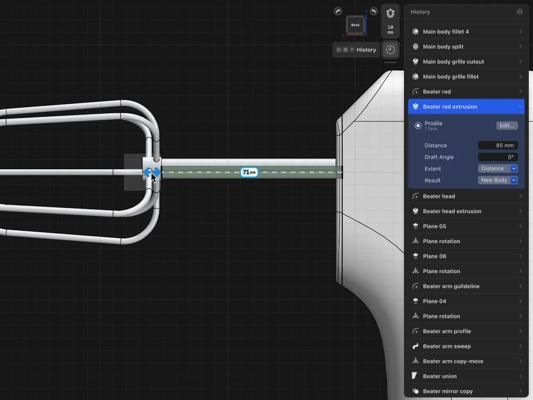Rotate view with right arrow above cube

[x=374, y=11]
